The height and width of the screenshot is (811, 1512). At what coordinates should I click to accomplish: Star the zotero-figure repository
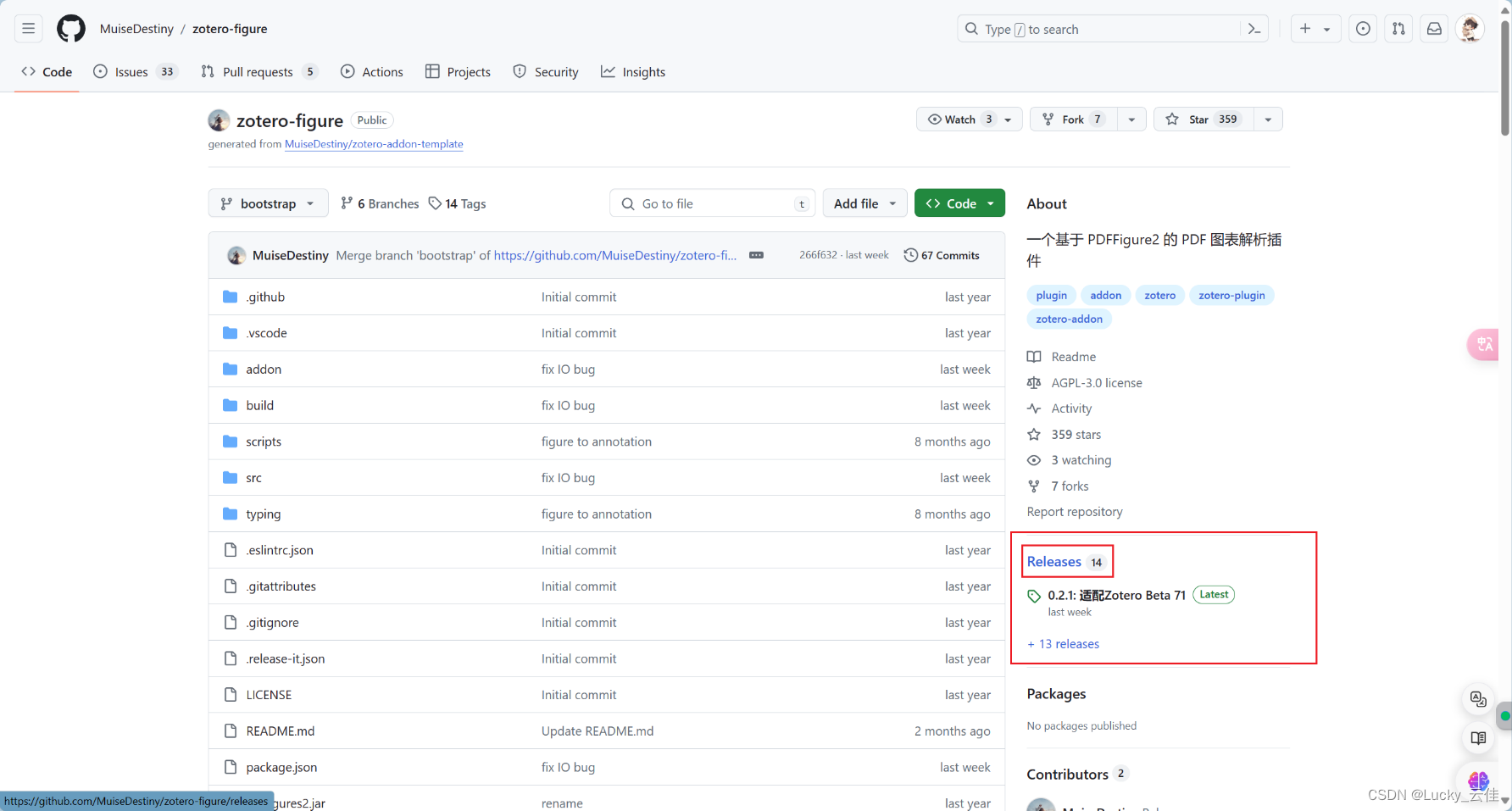(x=1202, y=119)
